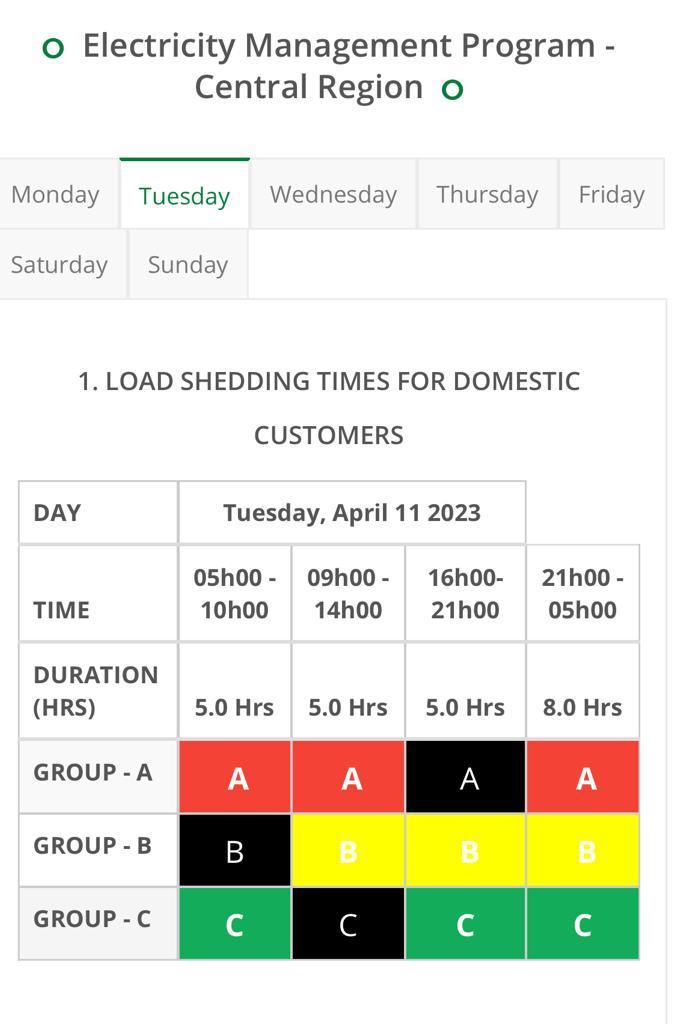Click green circle icon left of title
Screen dimensions: 676x1024
click(53, 48)
